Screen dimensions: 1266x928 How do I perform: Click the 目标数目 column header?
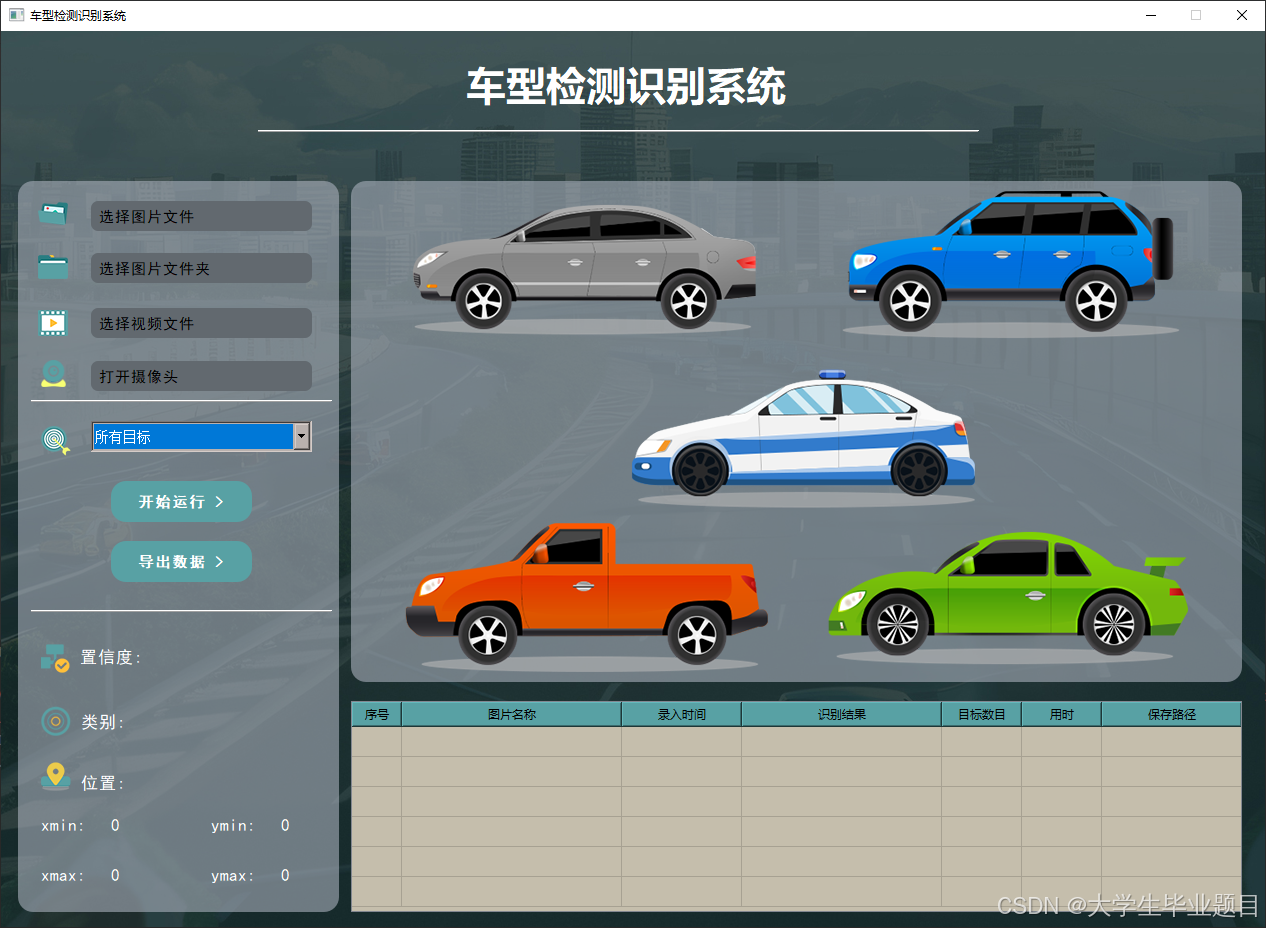982,714
